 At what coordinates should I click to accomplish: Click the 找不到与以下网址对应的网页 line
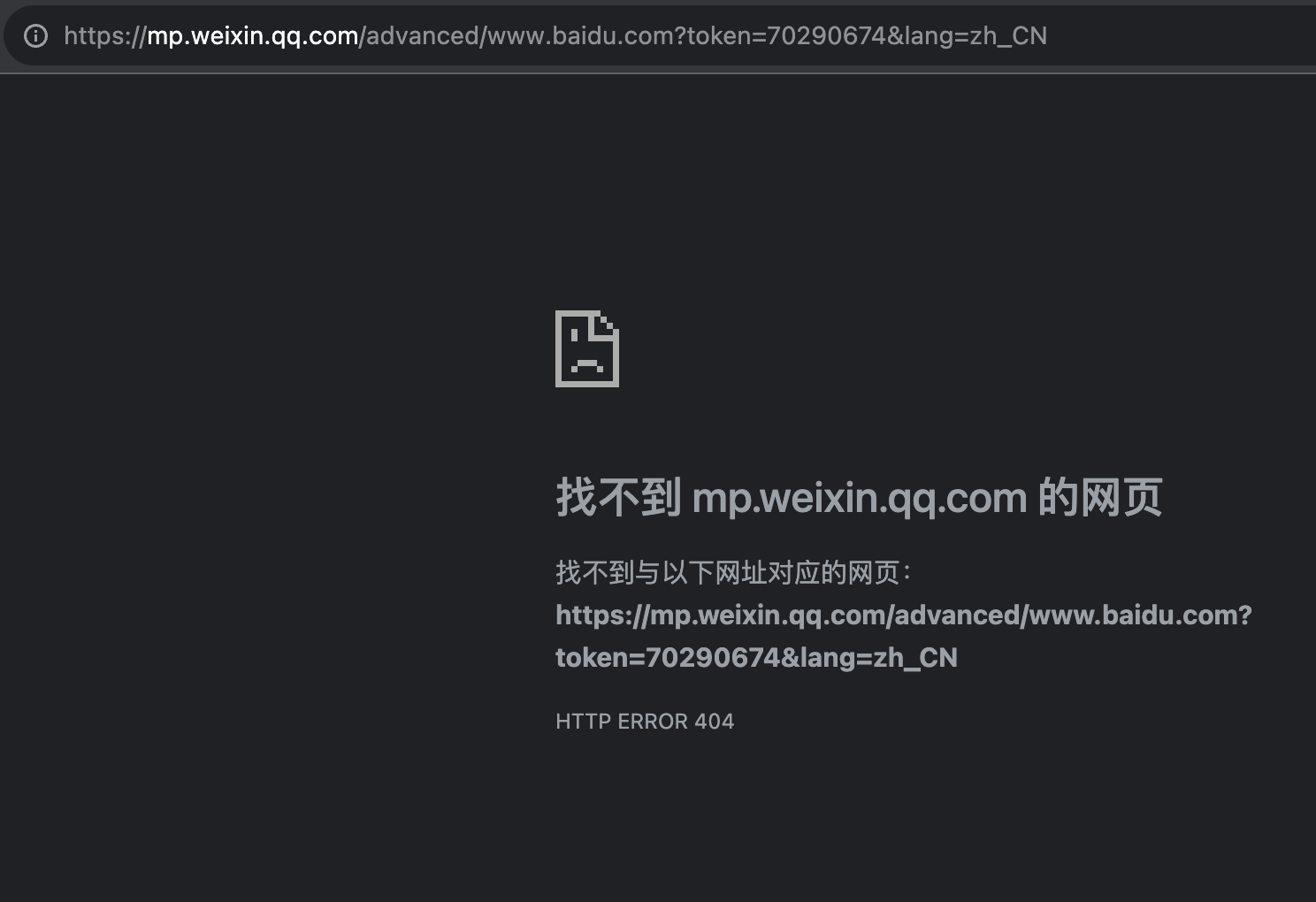(x=733, y=572)
